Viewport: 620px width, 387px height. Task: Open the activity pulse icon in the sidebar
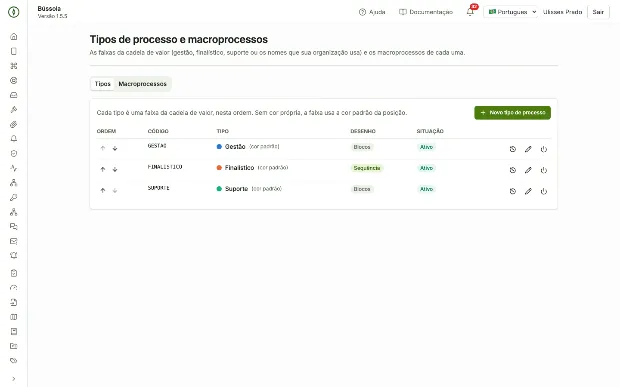[13, 168]
